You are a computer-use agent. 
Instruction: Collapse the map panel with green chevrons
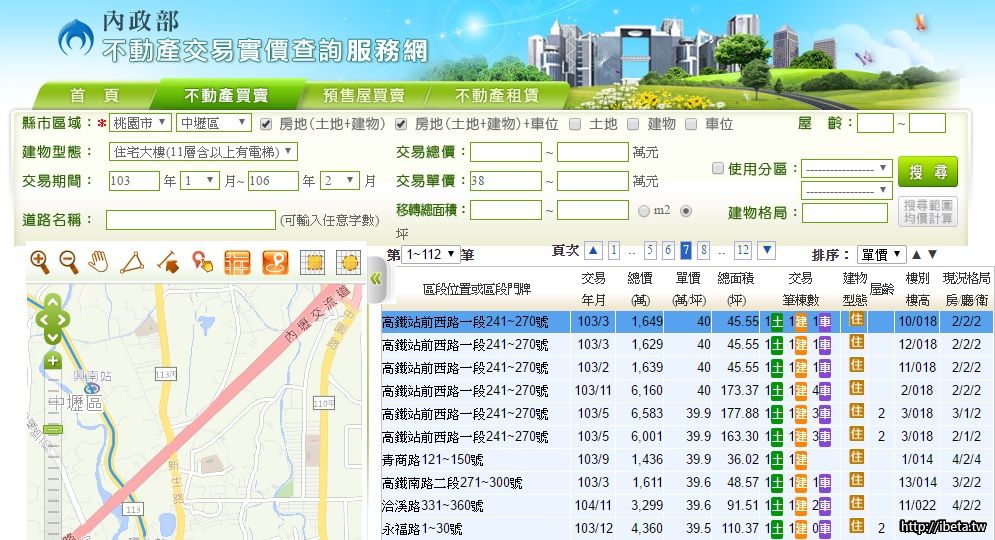click(x=375, y=278)
